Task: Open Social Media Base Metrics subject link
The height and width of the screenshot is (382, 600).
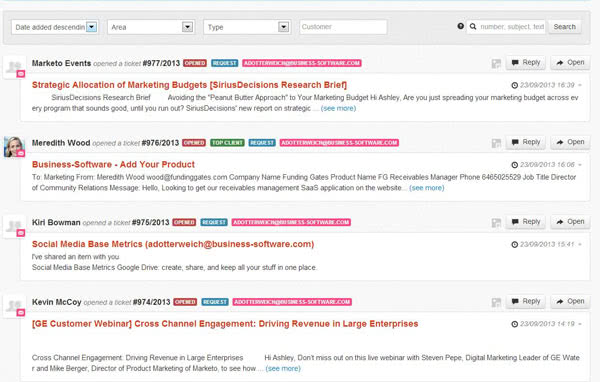Action: (x=173, y=244)
